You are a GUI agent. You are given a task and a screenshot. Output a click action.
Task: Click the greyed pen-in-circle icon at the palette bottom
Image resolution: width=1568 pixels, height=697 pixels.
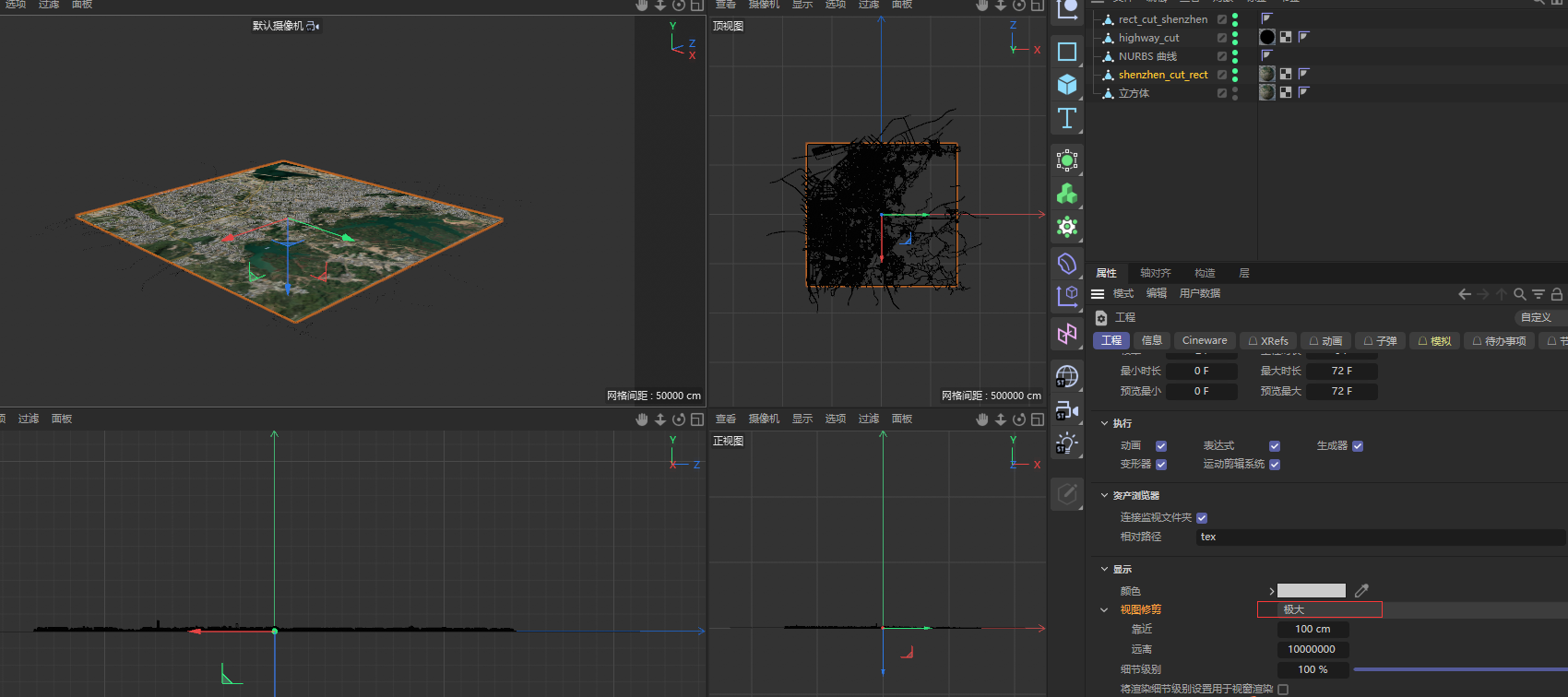1067,494
